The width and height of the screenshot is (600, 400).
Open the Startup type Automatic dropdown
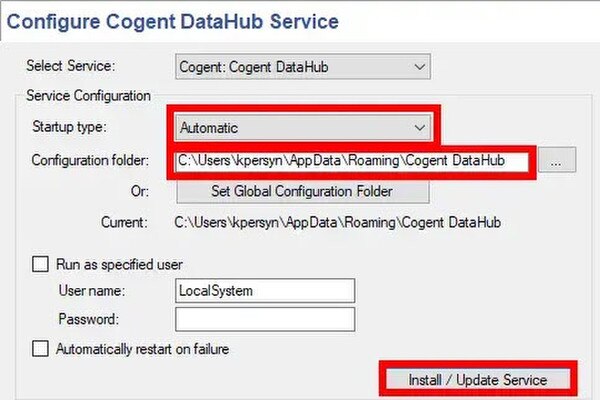coord(303,127)
